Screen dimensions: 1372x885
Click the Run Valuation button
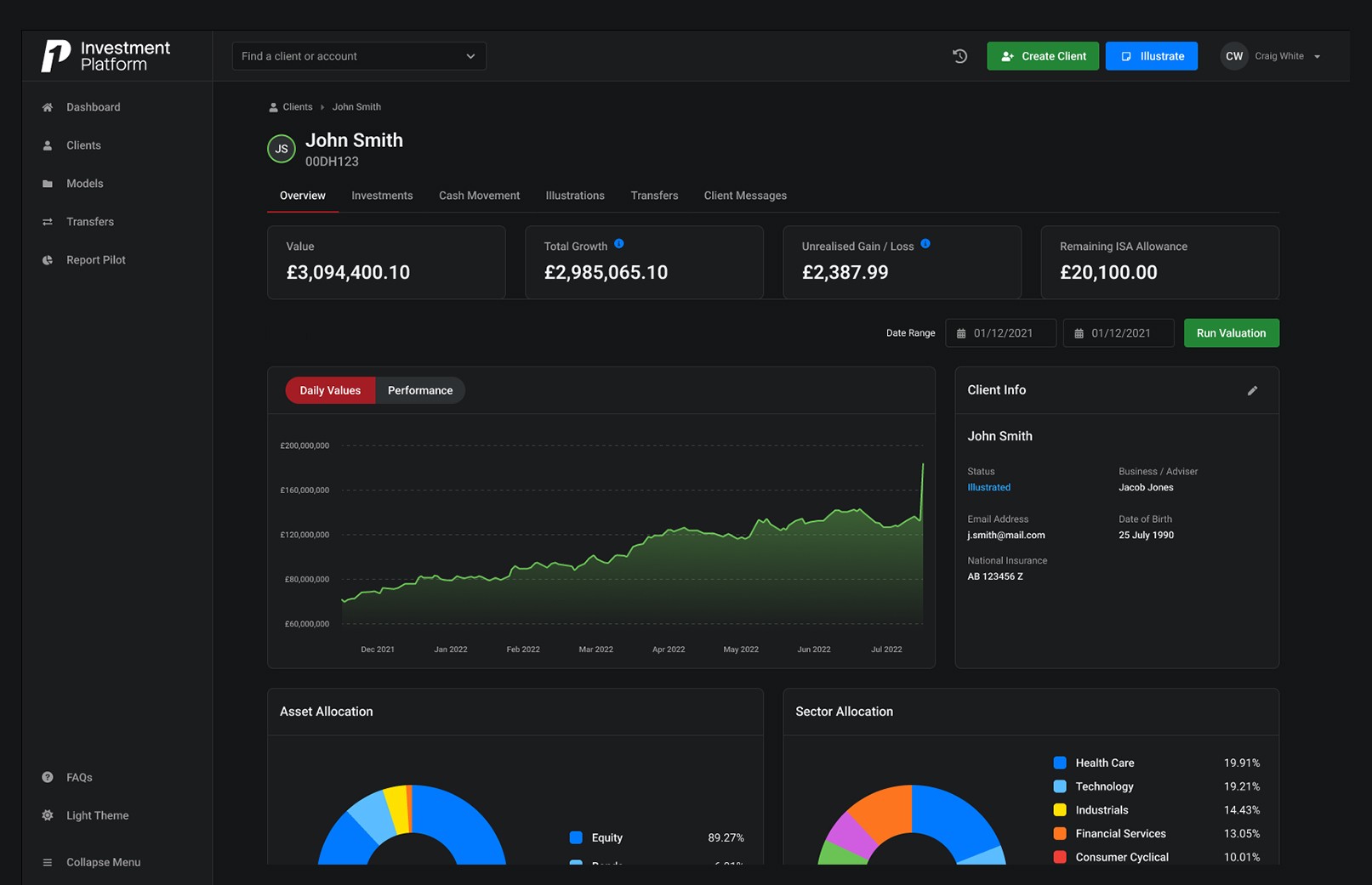pos(1231,333)
